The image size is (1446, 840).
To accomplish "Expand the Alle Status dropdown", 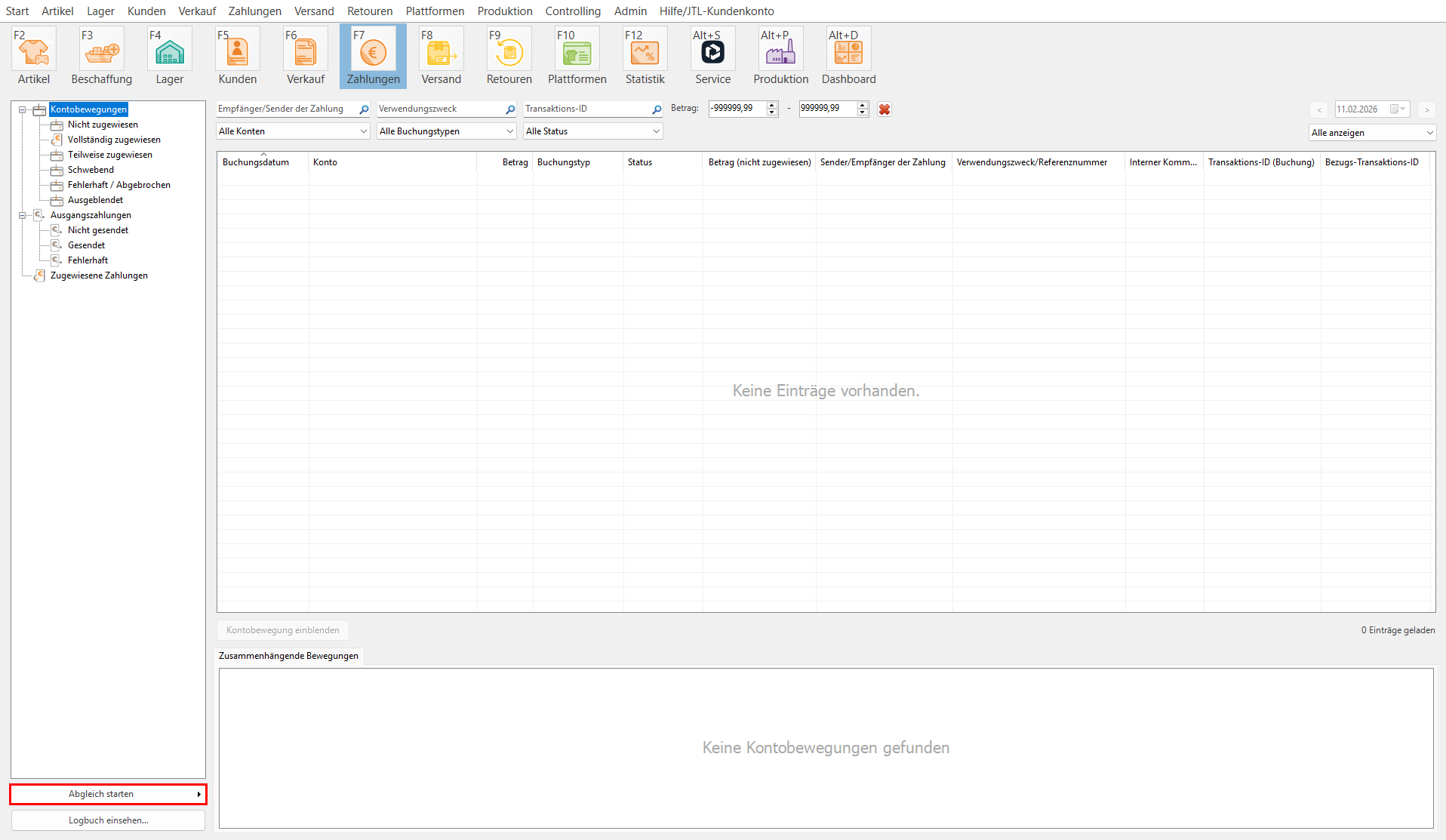I will click(592, 131).
